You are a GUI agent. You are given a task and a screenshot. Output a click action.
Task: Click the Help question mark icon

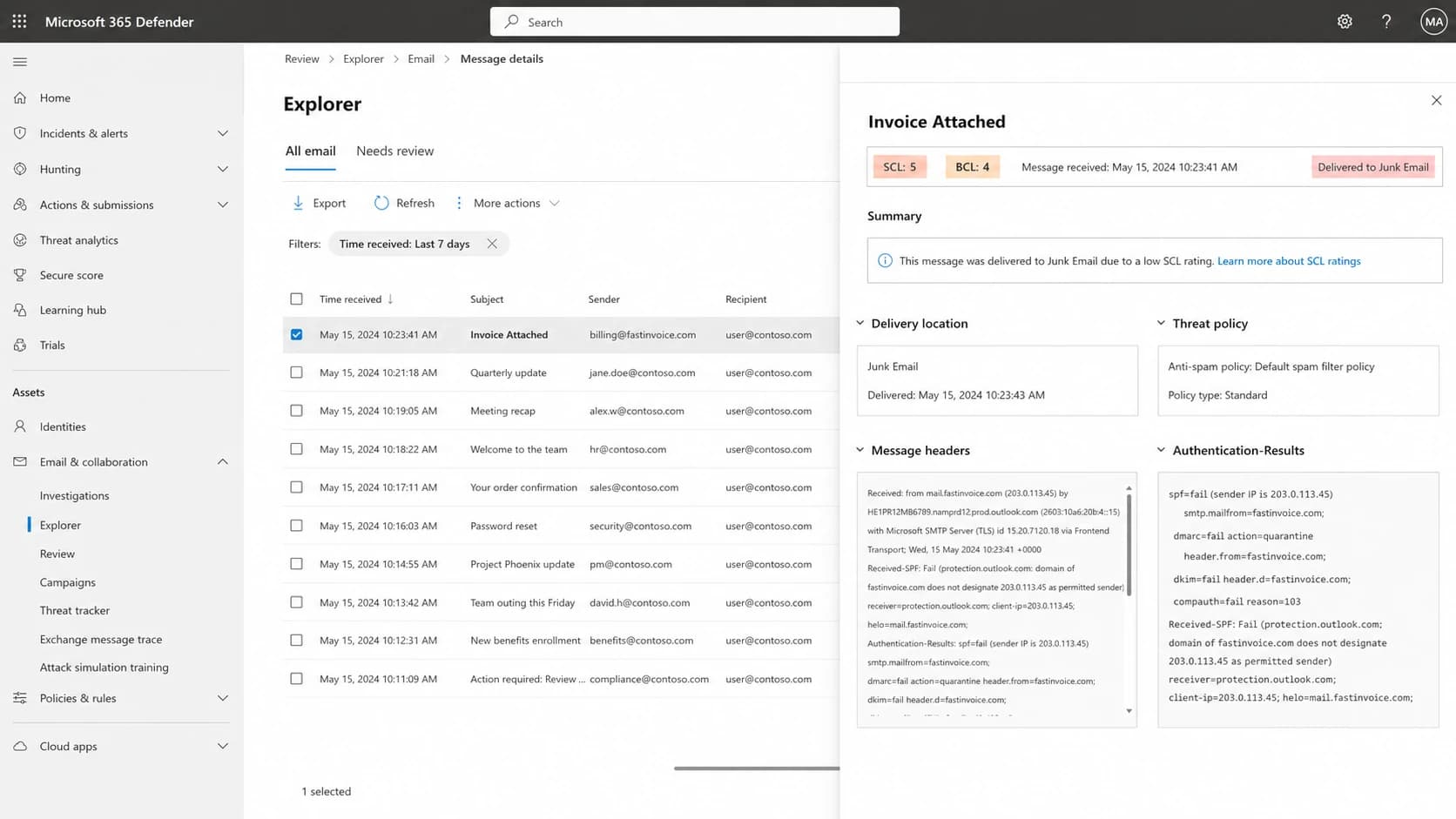(1386, 22)
